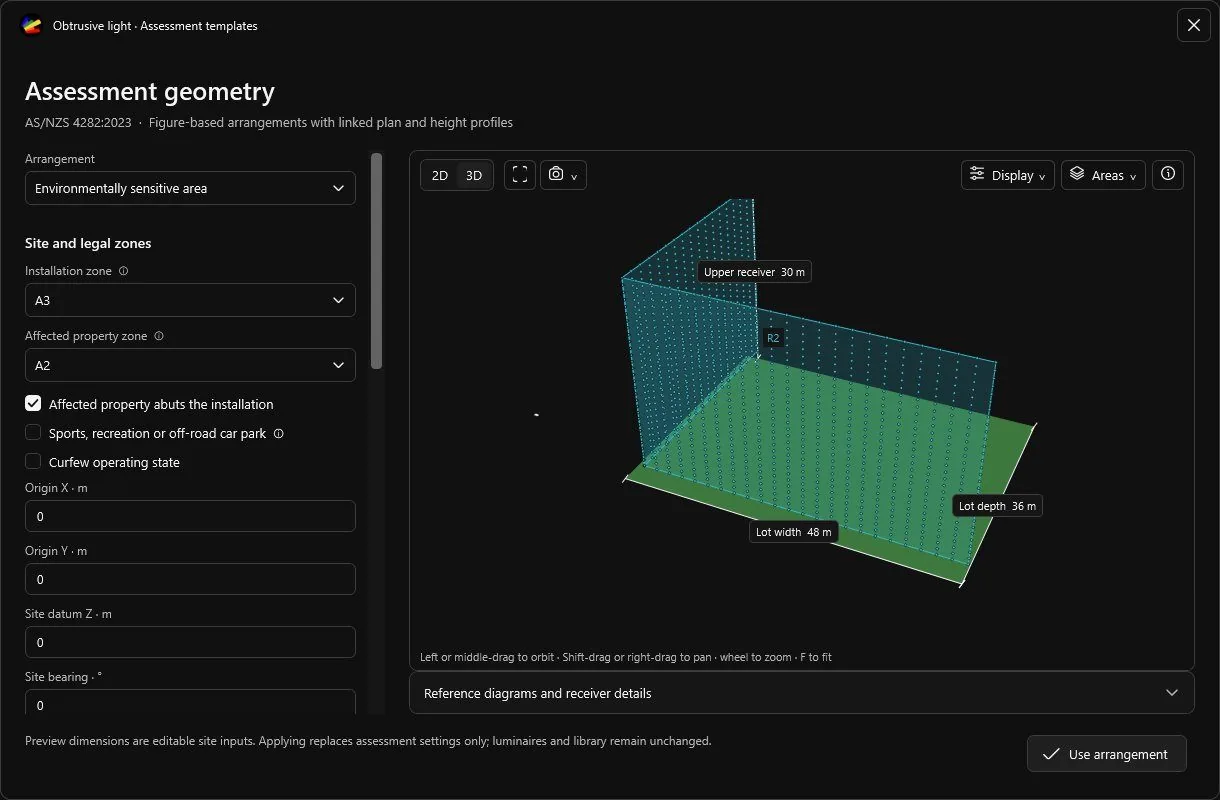Viewport: 1220px width, 800px height.
Task: Open the Areas layers dropdown
Action: pos(1103,175)
